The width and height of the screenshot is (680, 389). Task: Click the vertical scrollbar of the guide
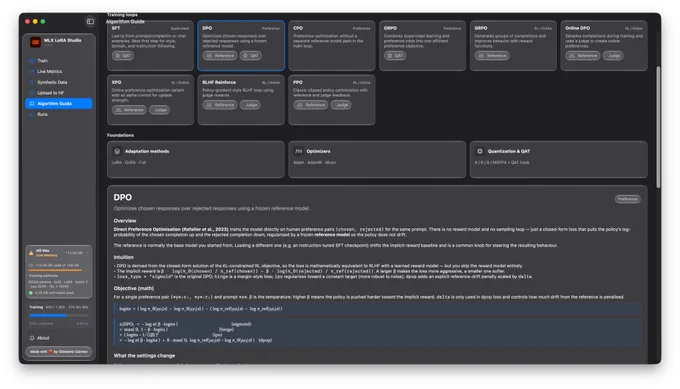[x=658, y=127]
